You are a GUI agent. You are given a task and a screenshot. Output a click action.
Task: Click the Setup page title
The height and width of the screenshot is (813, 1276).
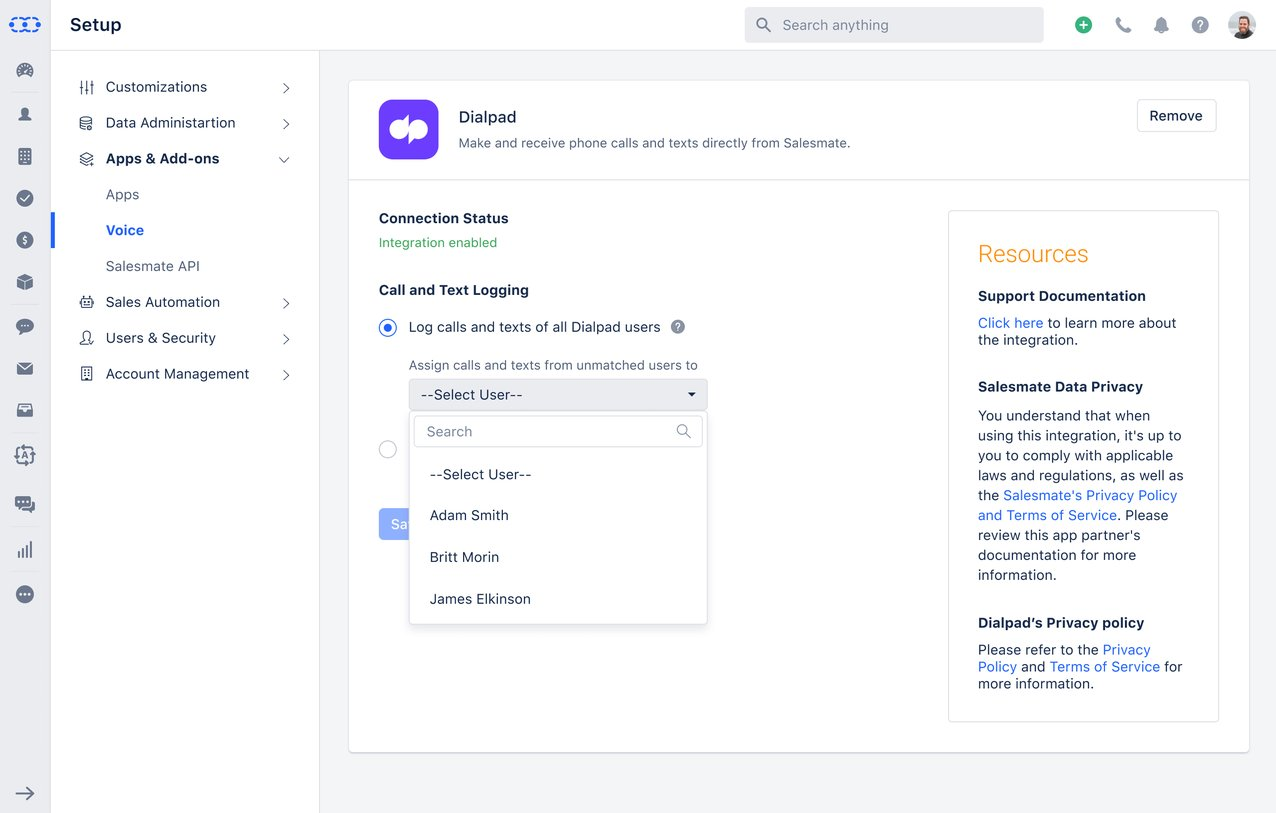pos(96,25)
